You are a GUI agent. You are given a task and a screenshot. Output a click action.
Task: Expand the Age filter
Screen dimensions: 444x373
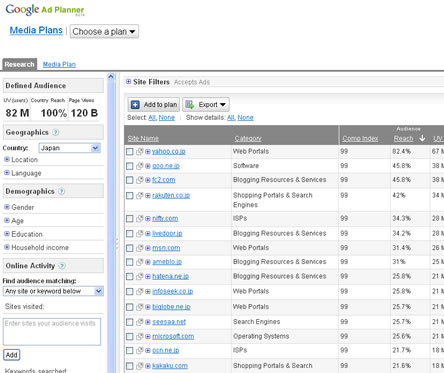click(x=7, y=220)
